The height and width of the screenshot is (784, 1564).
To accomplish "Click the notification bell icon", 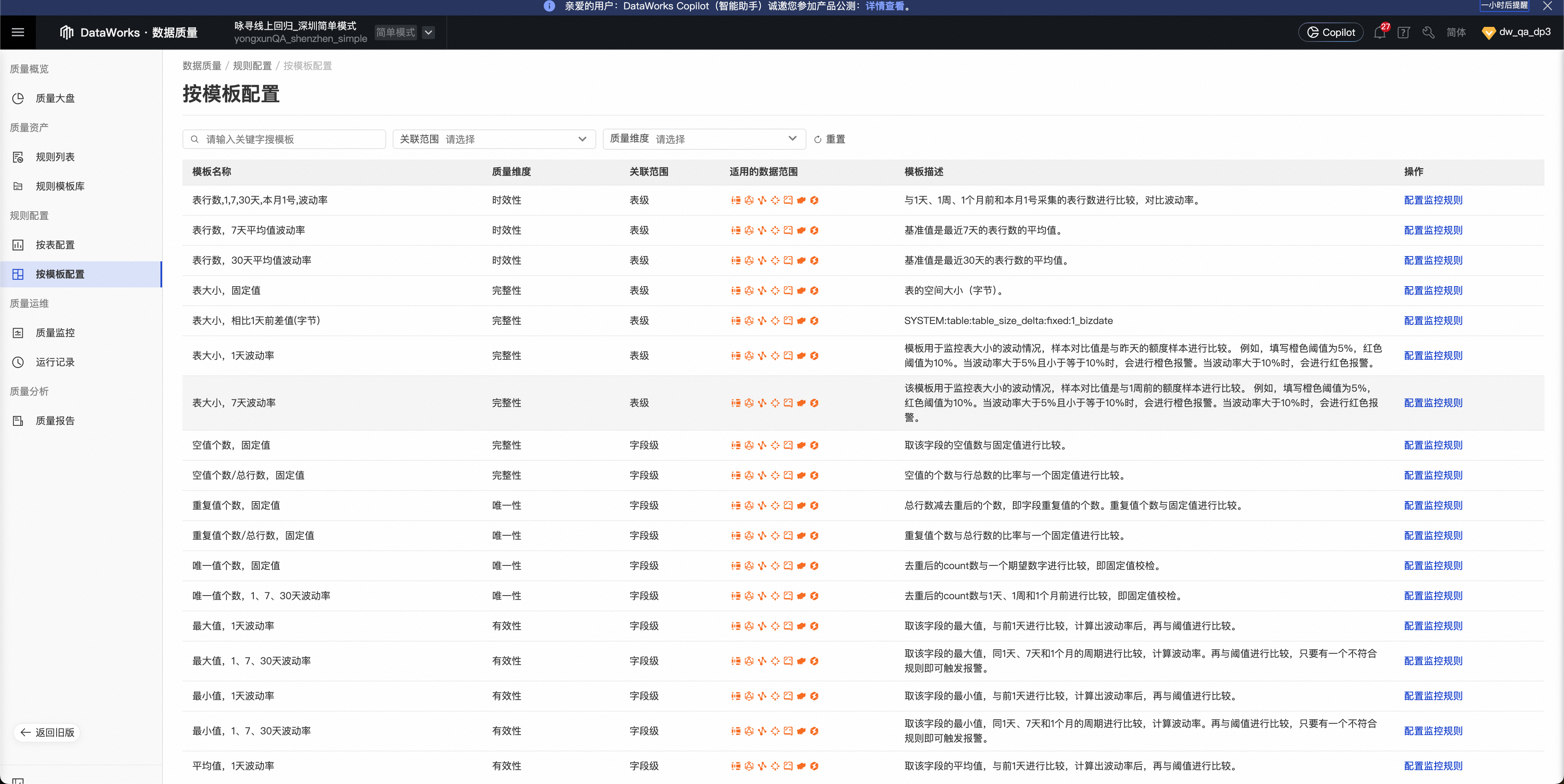I will 1379,33.
